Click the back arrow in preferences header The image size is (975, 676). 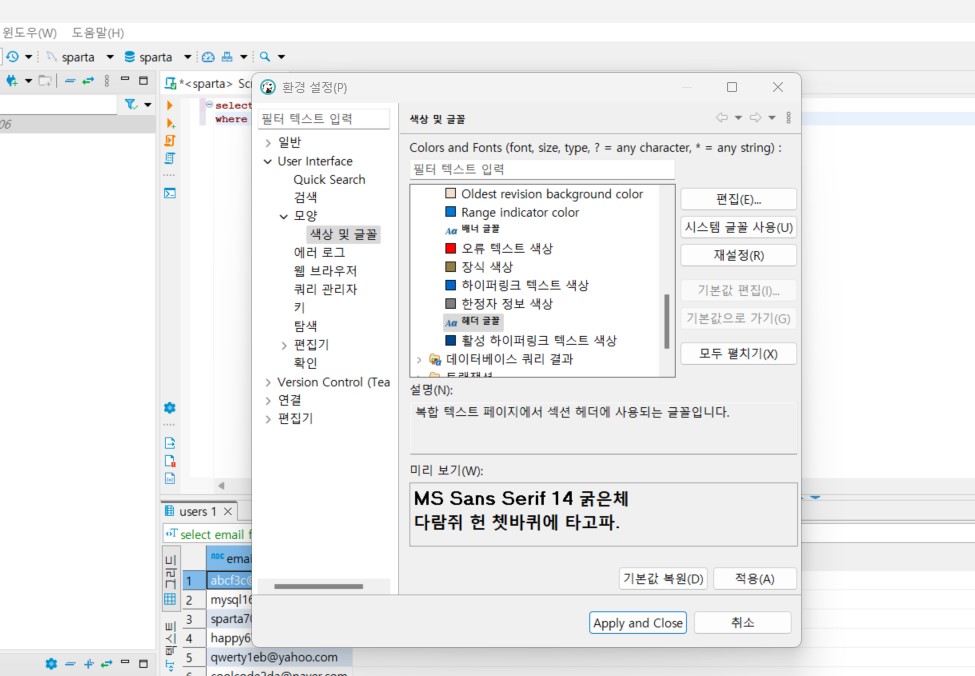(x=721, y=118)
